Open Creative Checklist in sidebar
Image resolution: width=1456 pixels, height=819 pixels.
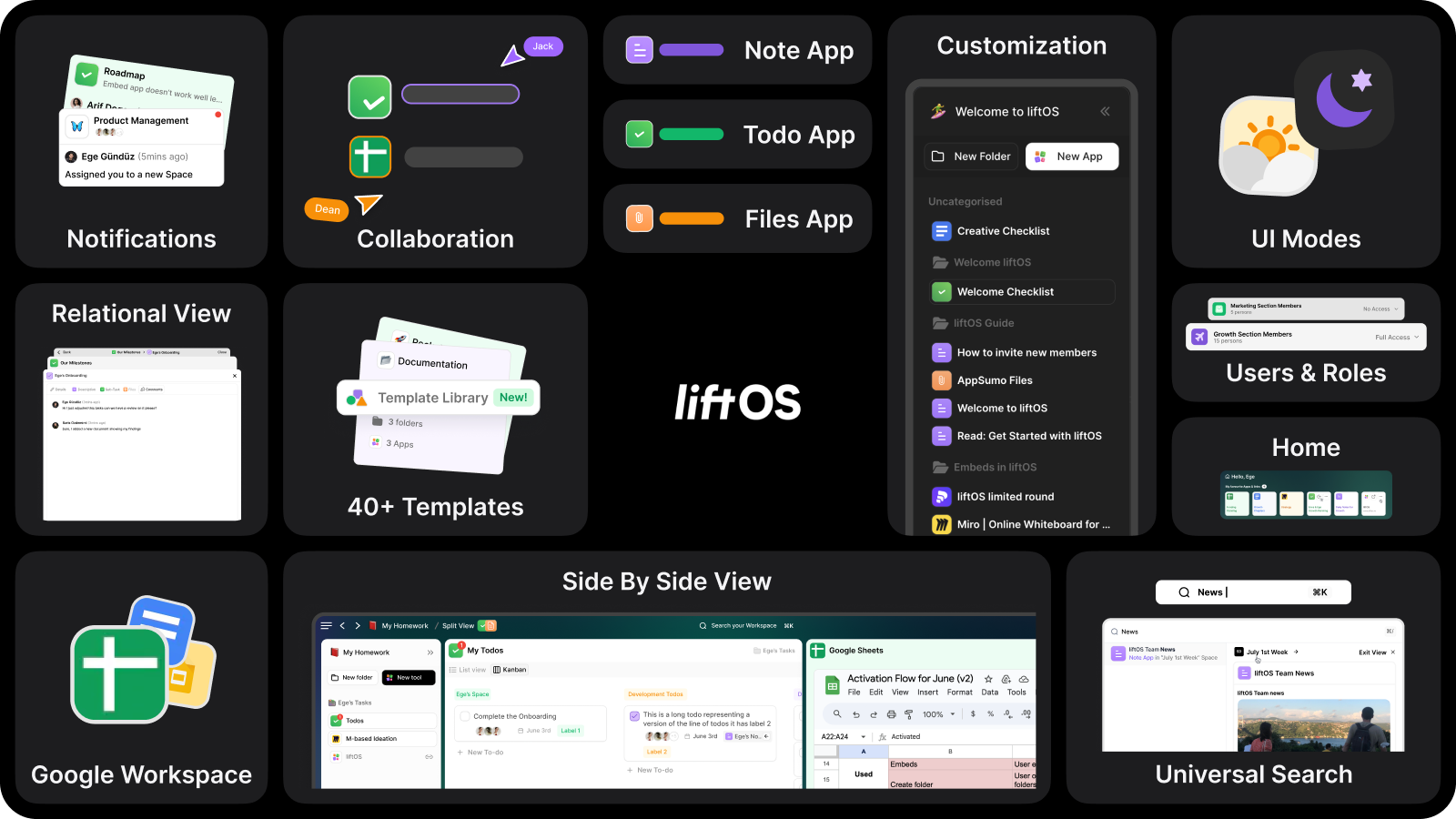1003,231
